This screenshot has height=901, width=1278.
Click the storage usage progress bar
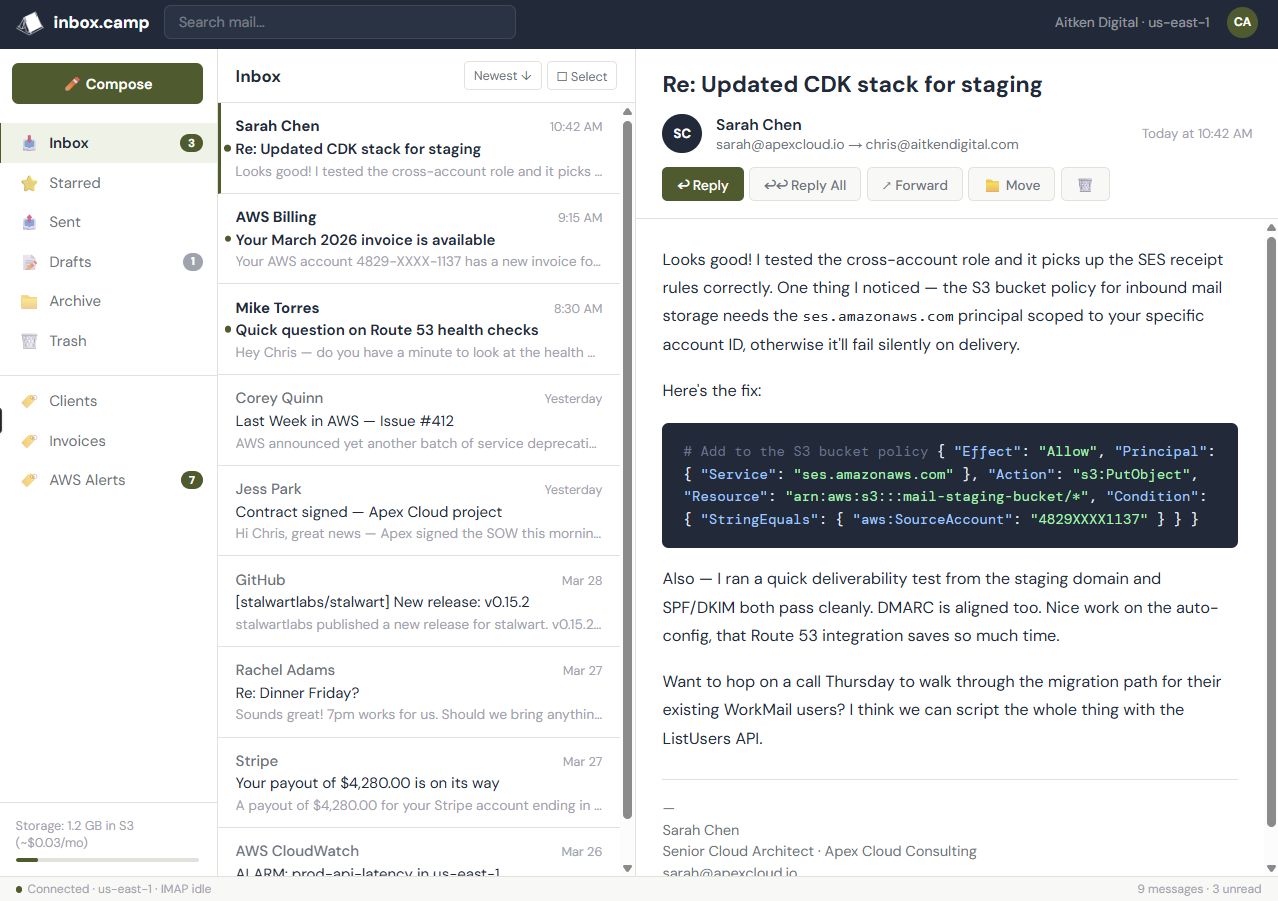click(108, 859)
